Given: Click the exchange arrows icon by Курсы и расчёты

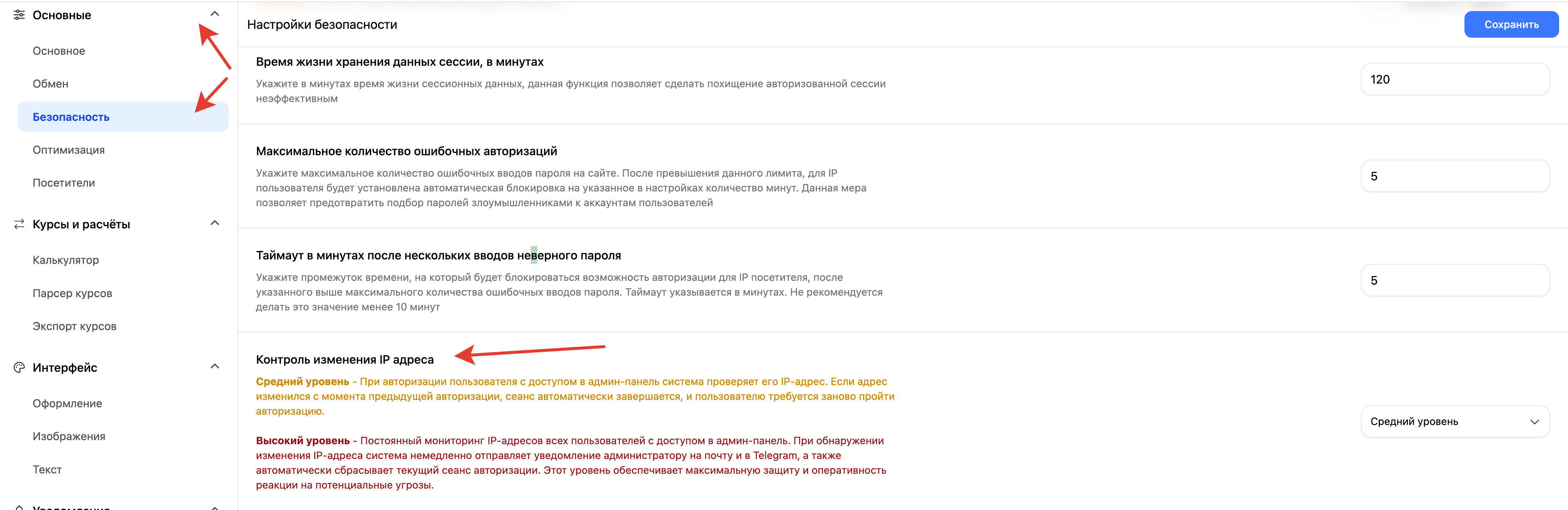Looking at the screenshot, I should pos(19,224).
